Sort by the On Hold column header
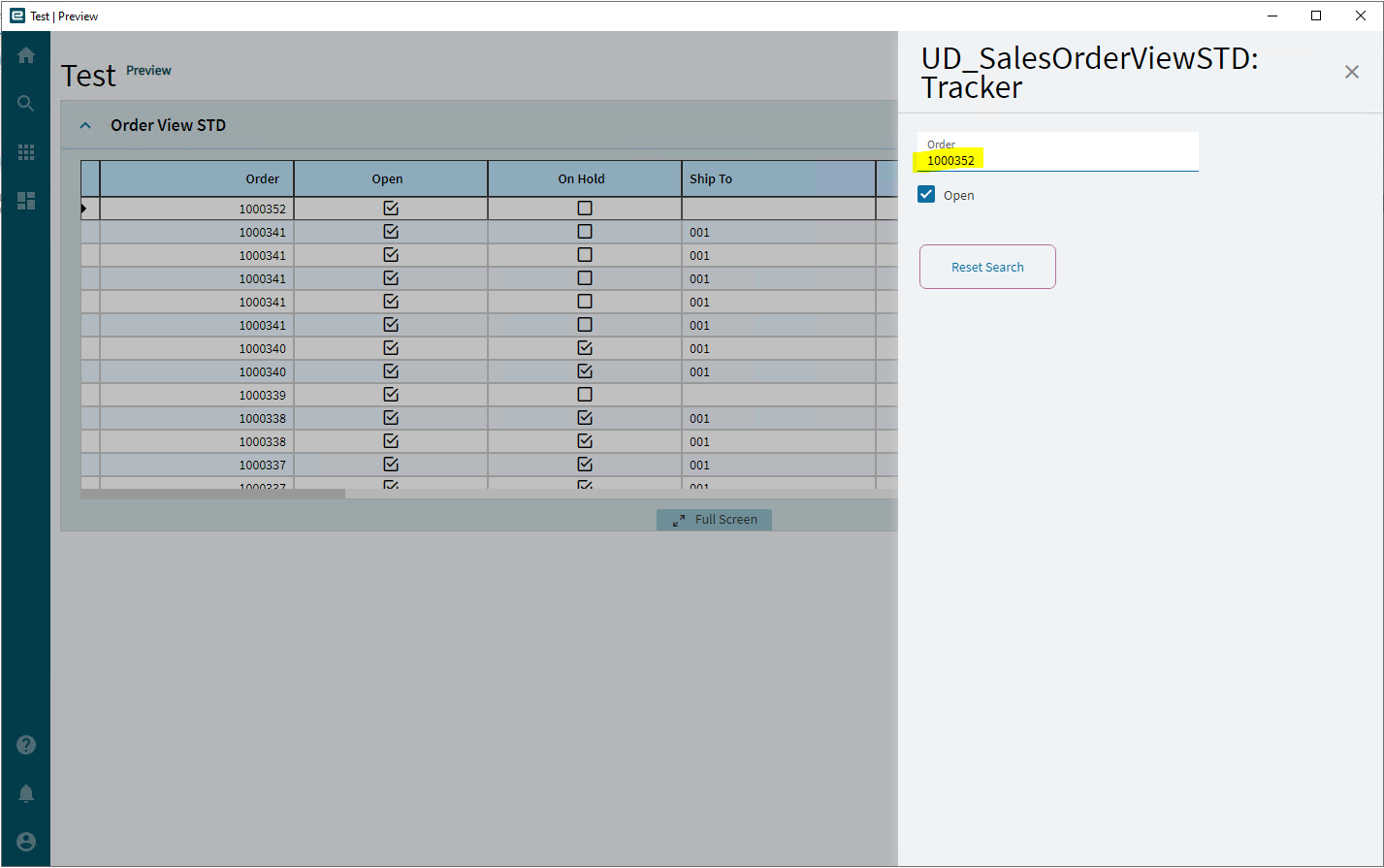This screenshot has height=868, width=1384. click(x=585, y=178)
